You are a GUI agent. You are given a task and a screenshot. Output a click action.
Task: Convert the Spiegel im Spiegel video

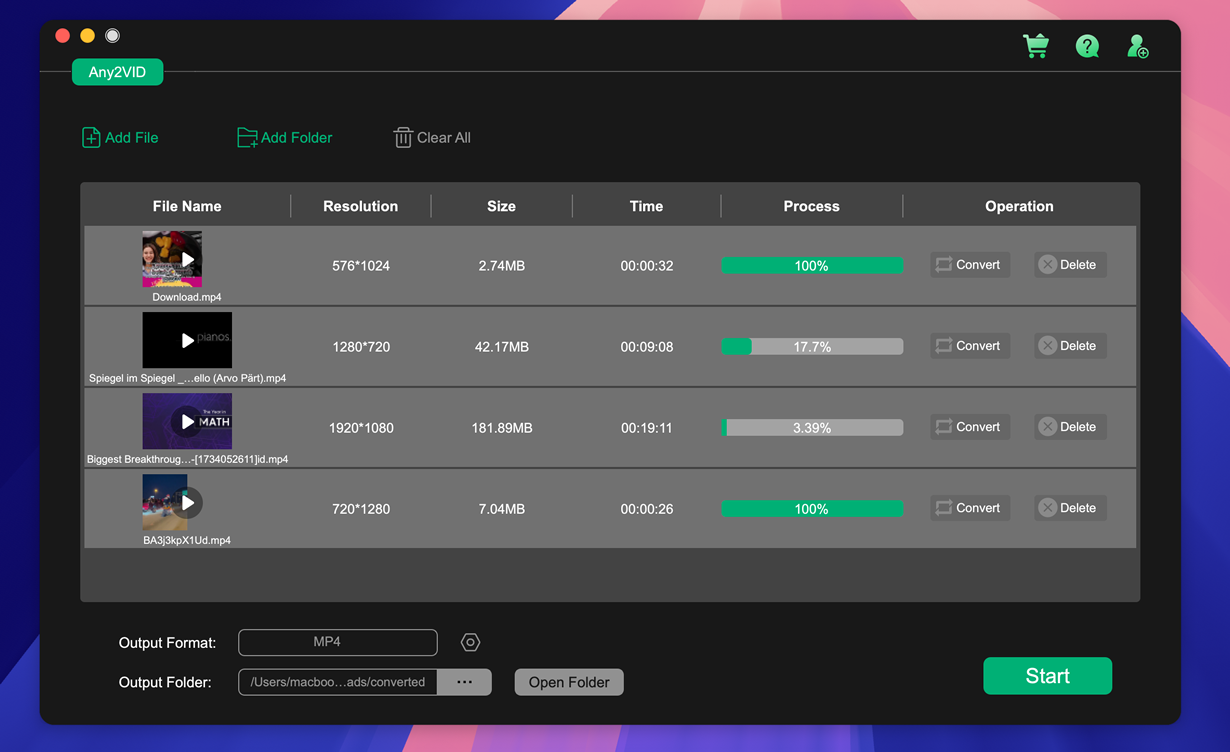[969, 346]
